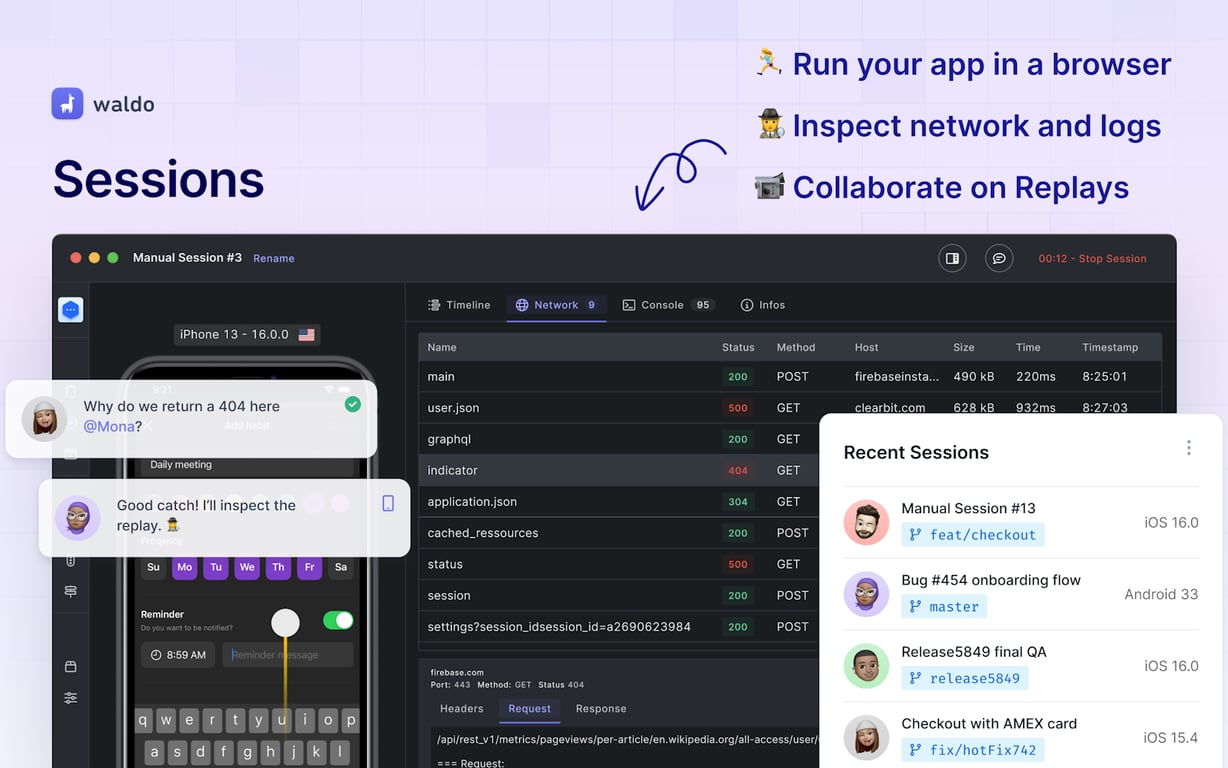Switch to the Timeline tab
Image resolution: width=1228 pixels, height=768 pixels.
coord(459,305)
